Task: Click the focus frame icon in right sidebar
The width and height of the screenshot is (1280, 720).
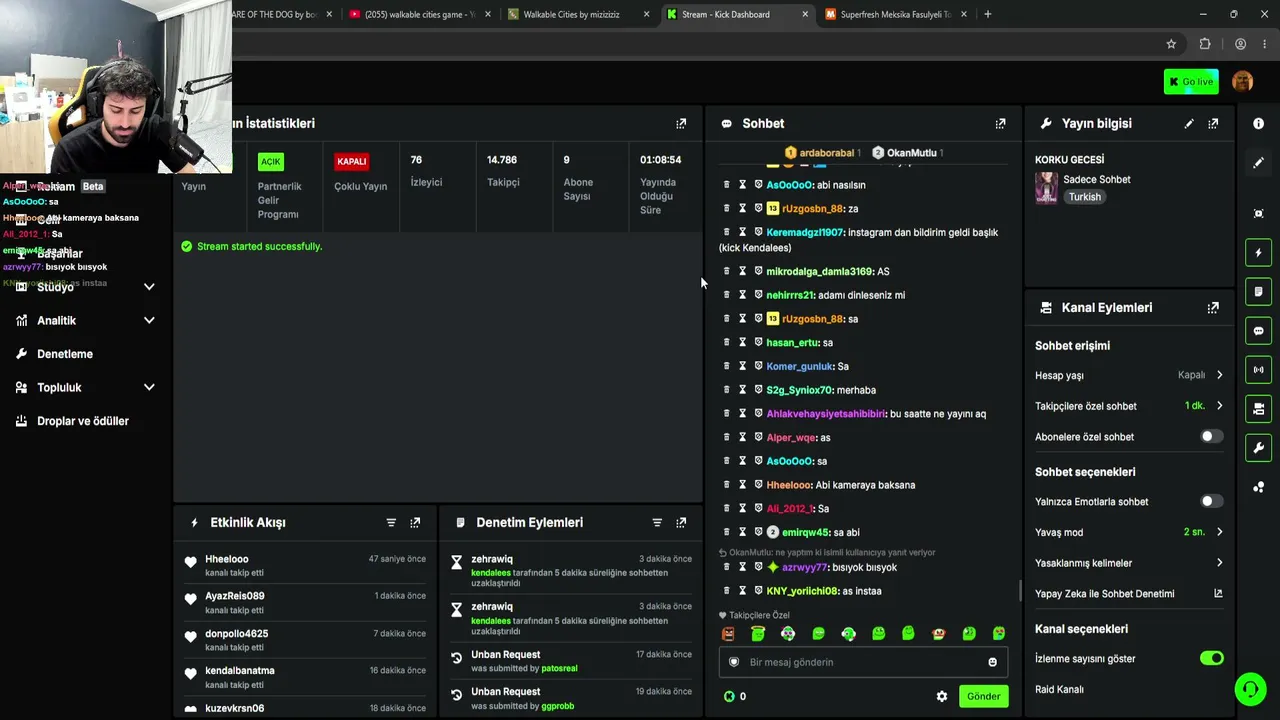Action: point(1258,214)
